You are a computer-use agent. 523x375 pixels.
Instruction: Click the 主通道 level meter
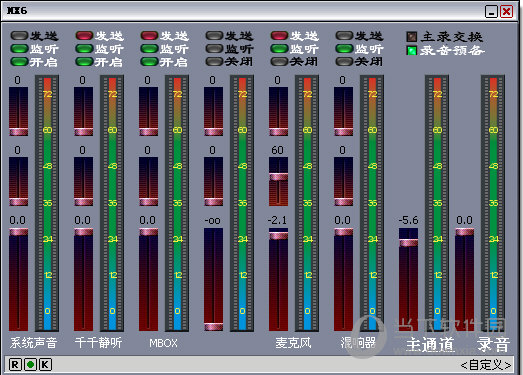pyautogui.click(x=437, y=203)
